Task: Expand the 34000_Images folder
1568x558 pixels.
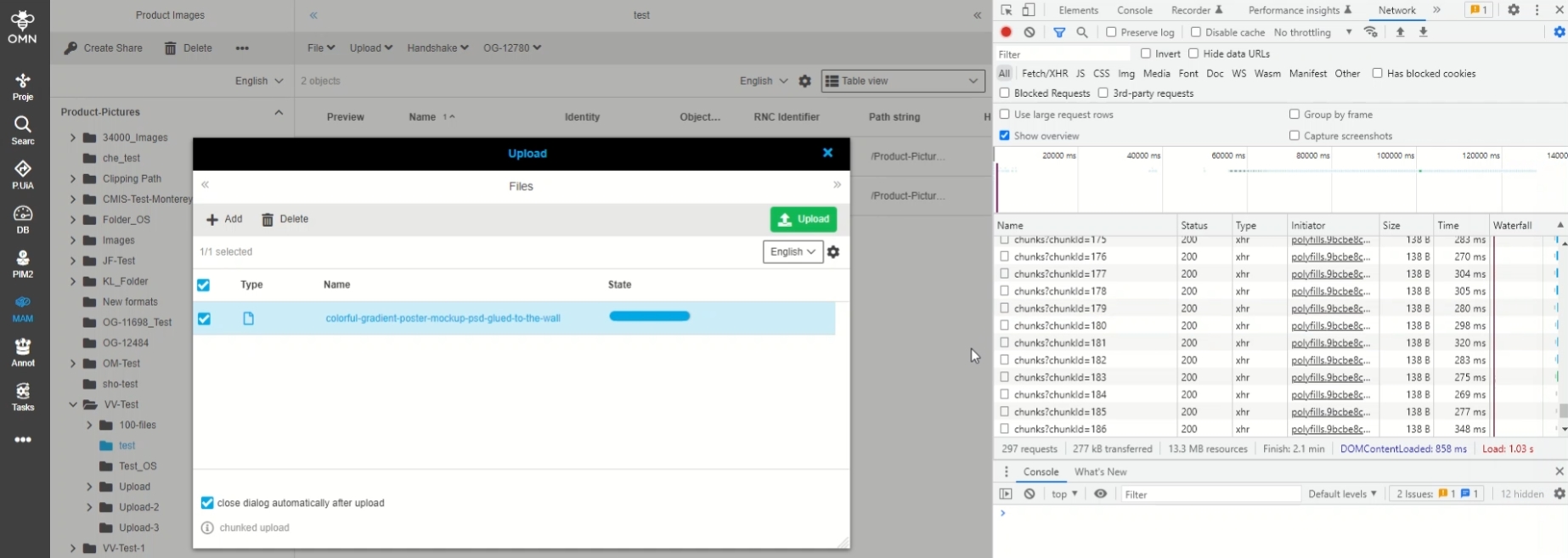Action: (x=73, y=138)
